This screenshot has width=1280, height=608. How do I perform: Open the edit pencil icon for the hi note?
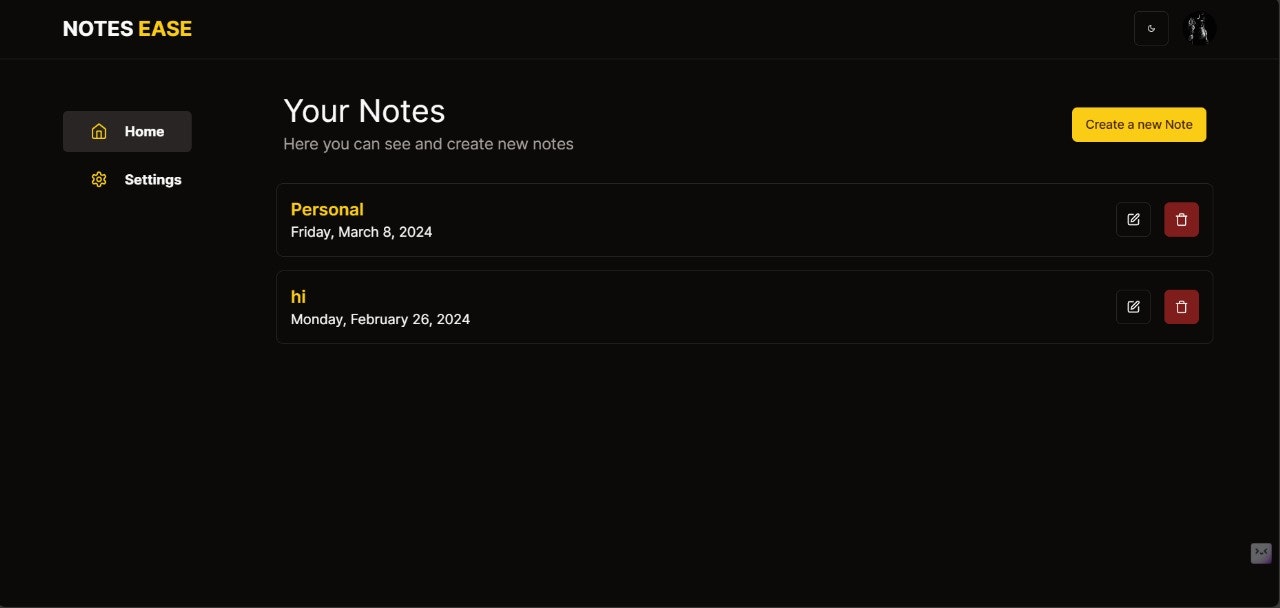point(1133,307)
